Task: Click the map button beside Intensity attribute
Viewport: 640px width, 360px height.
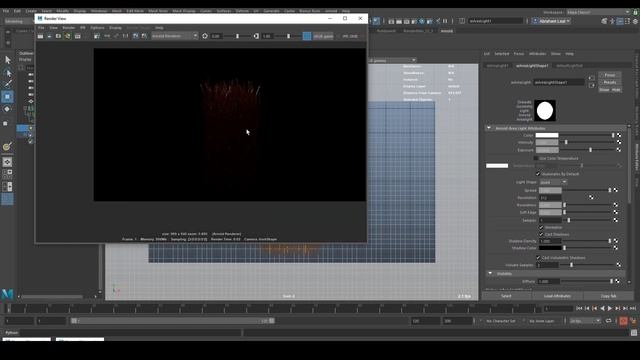Action: 619,142
